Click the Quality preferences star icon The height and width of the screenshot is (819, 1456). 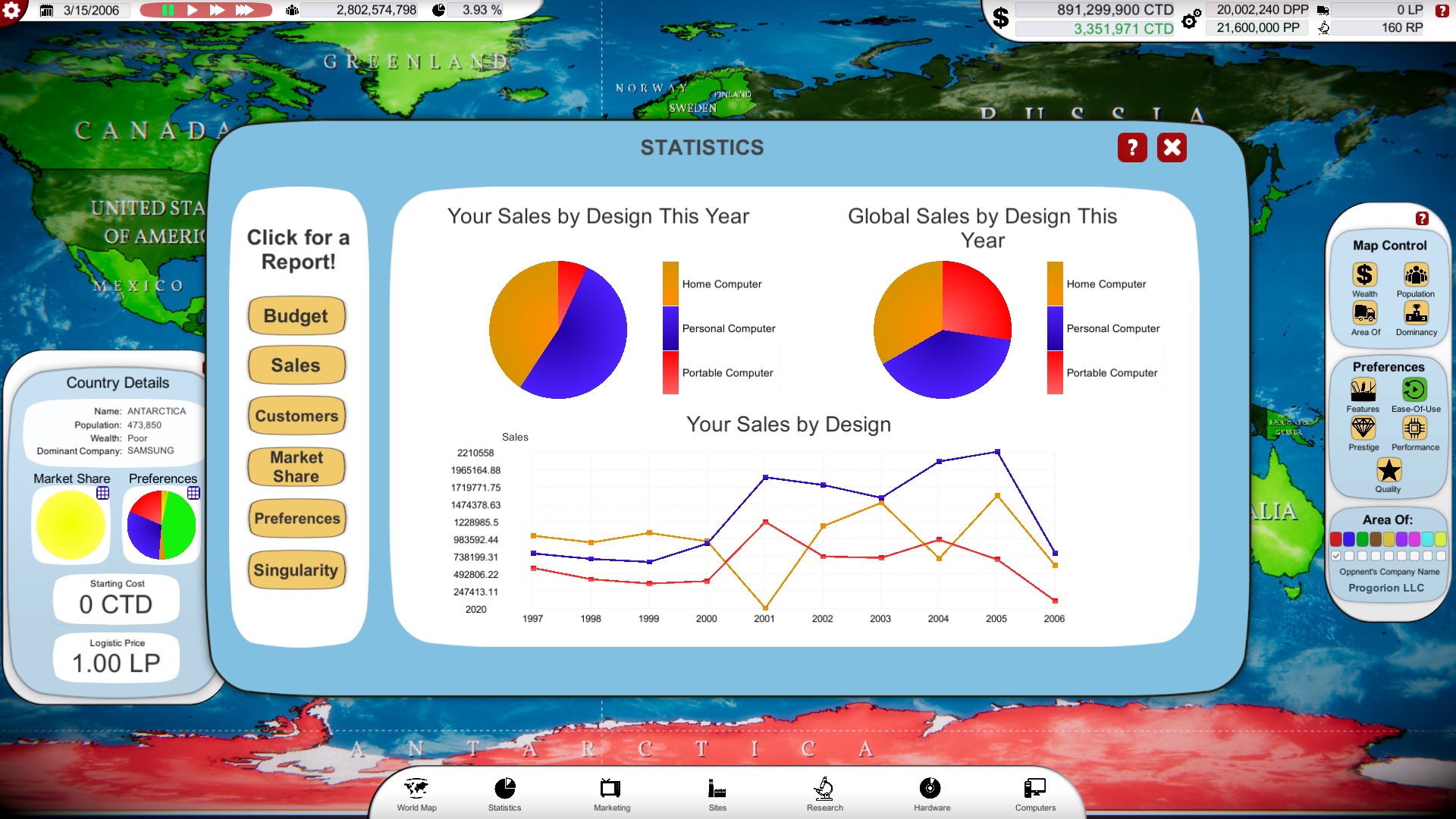click(1388, 470)
